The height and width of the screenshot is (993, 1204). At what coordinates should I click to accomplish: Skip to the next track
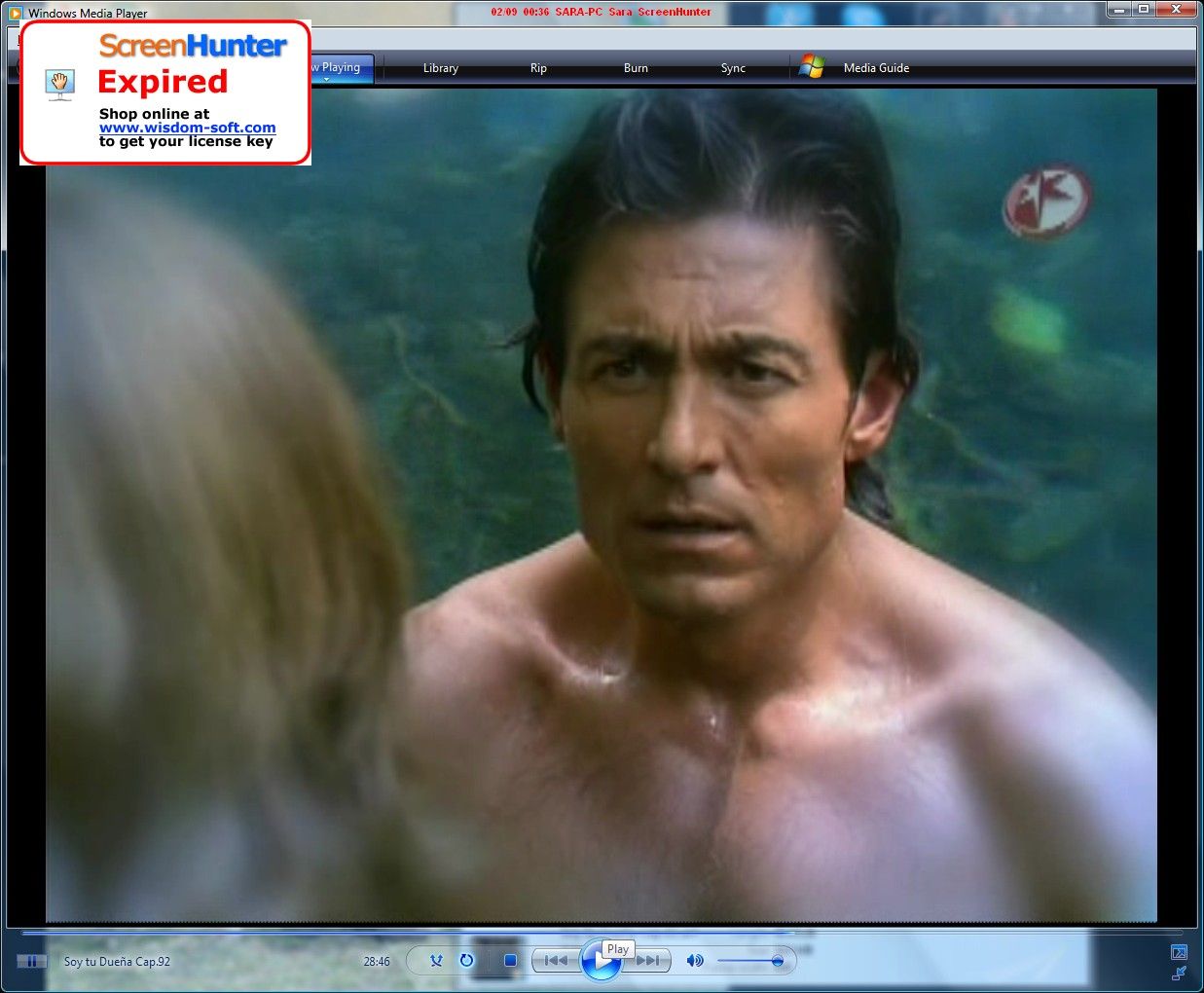648,961
